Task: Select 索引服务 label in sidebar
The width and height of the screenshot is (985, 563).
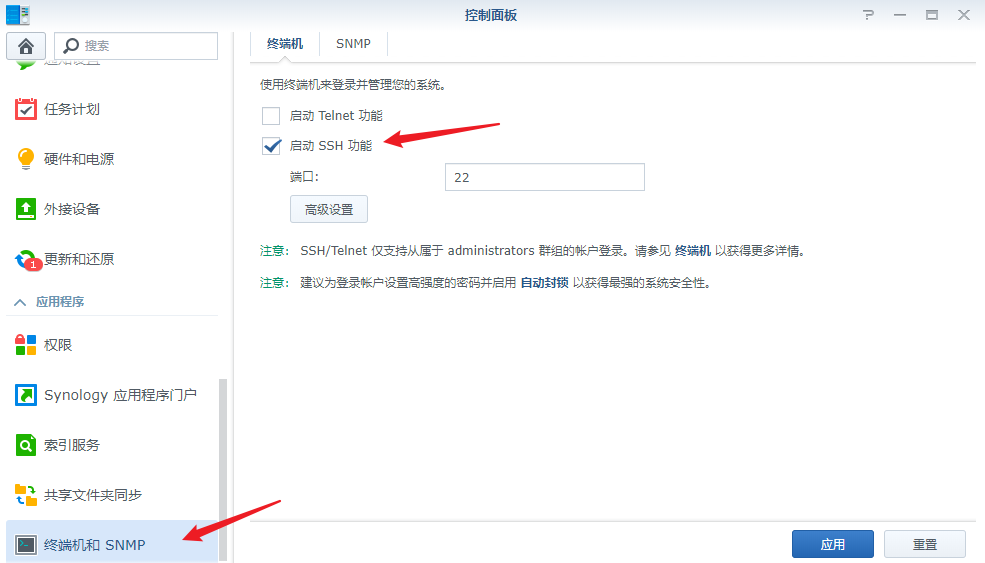Action: (72, 445)
